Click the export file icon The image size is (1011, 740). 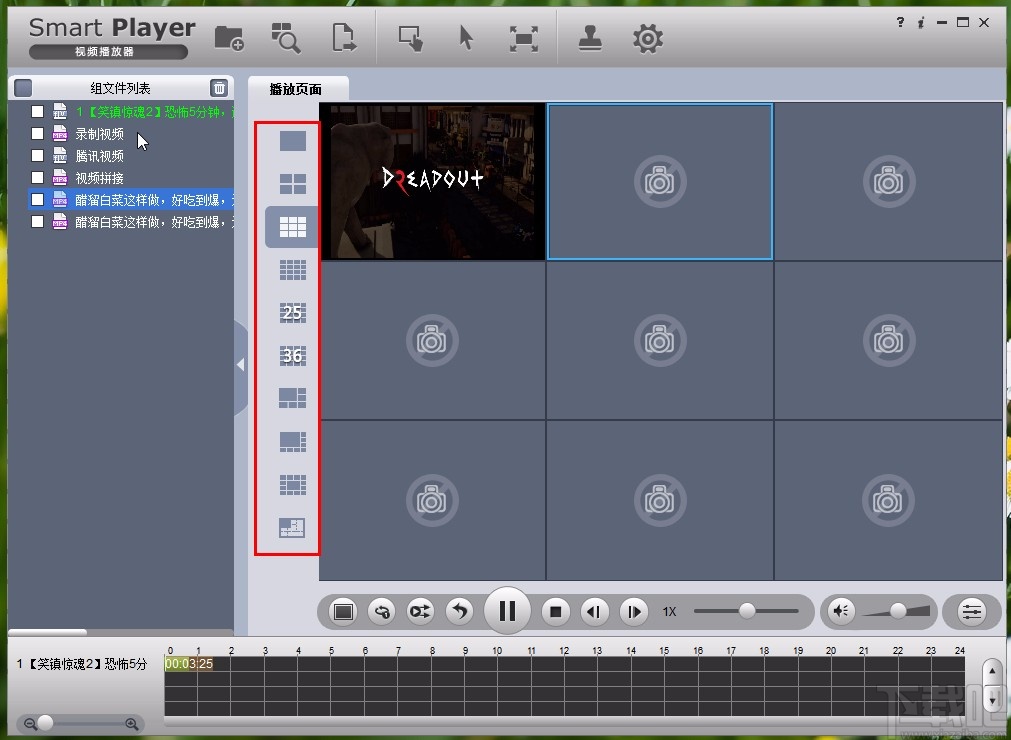point(343,38)
